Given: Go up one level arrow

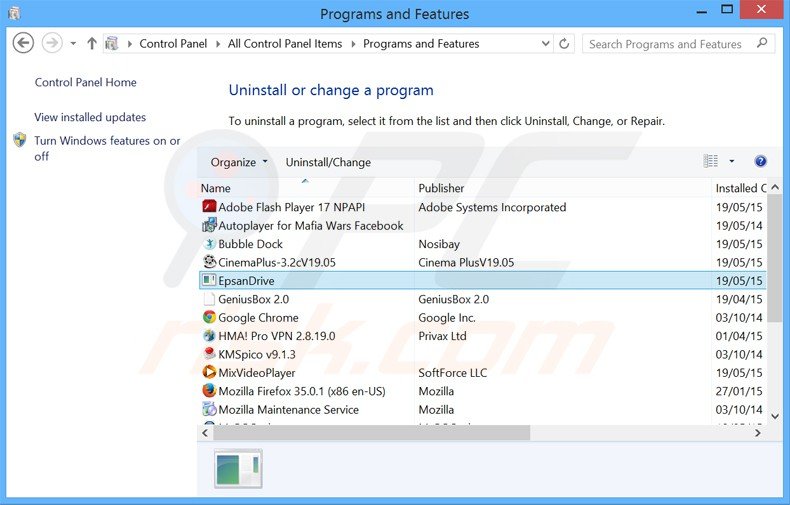Looking at the screenshot, I should click(x=92, y=43).
